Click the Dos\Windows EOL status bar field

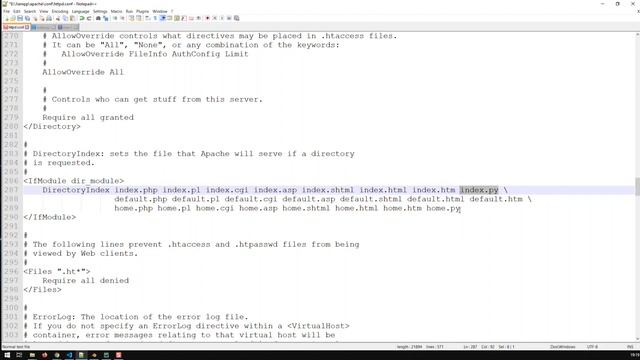(x=562, y=347)
